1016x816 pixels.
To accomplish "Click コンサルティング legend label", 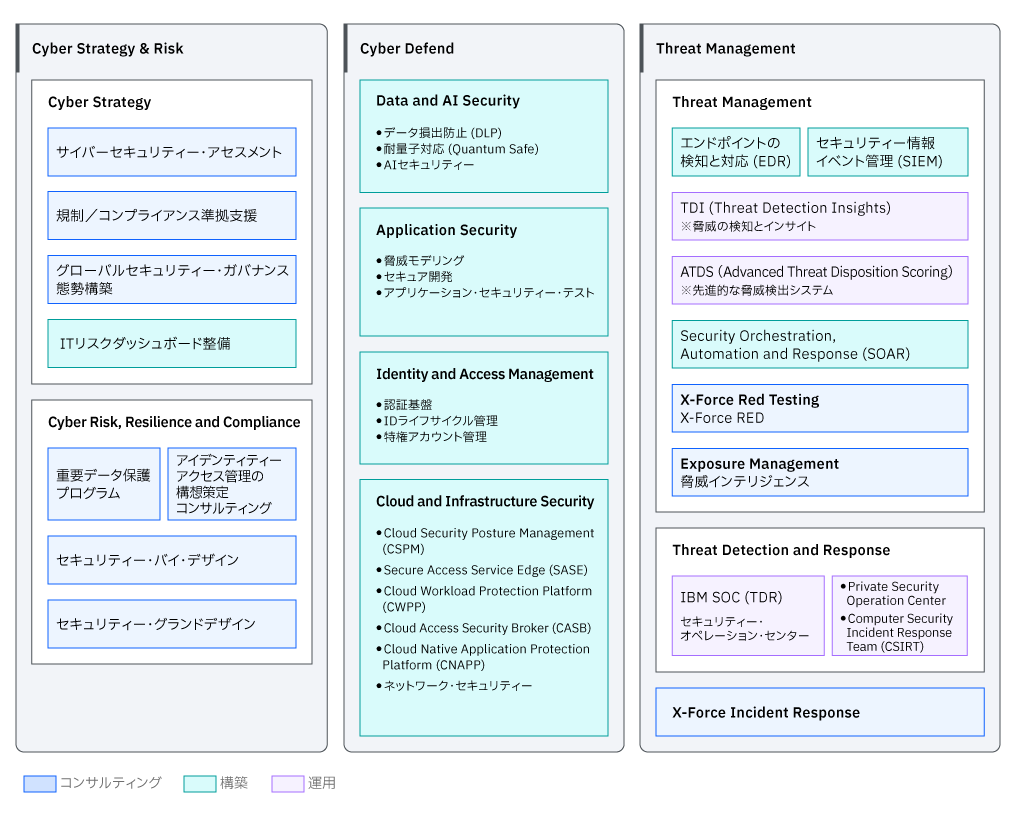I will (111, 783).
